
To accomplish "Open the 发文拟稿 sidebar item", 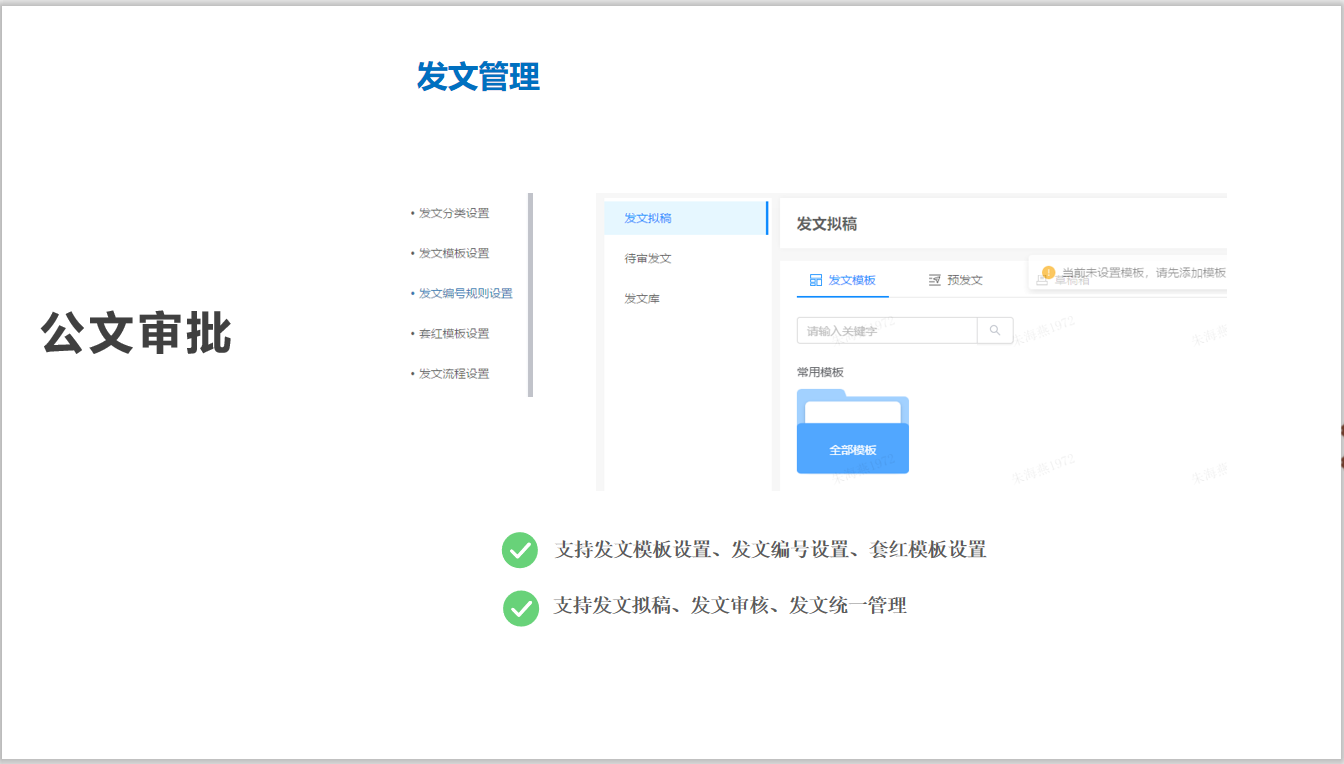I will [x=685, y=218].
